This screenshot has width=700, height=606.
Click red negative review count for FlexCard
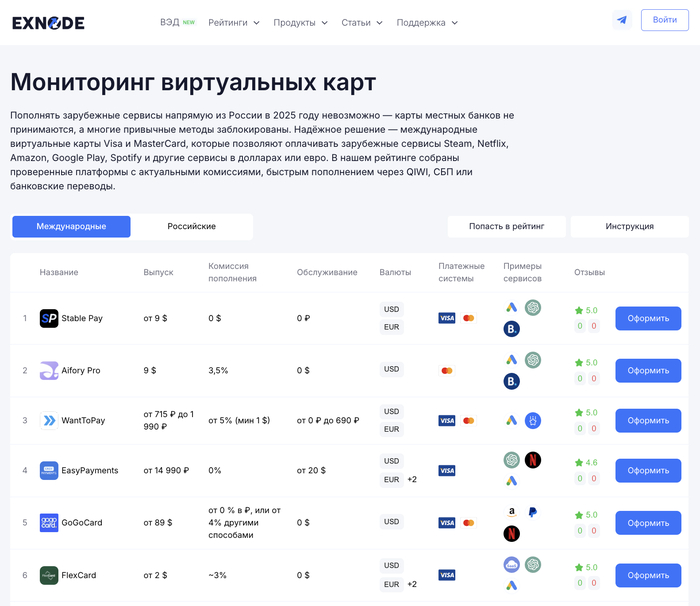(594, 583)
